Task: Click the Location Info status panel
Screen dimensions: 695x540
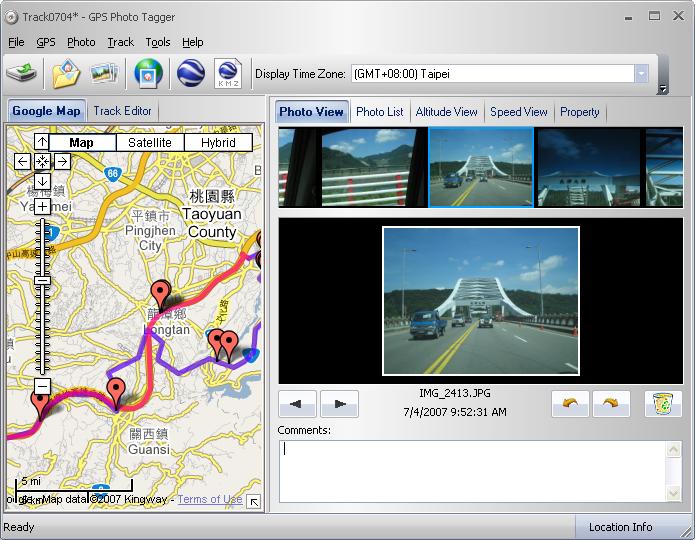Action: [620, 527]
